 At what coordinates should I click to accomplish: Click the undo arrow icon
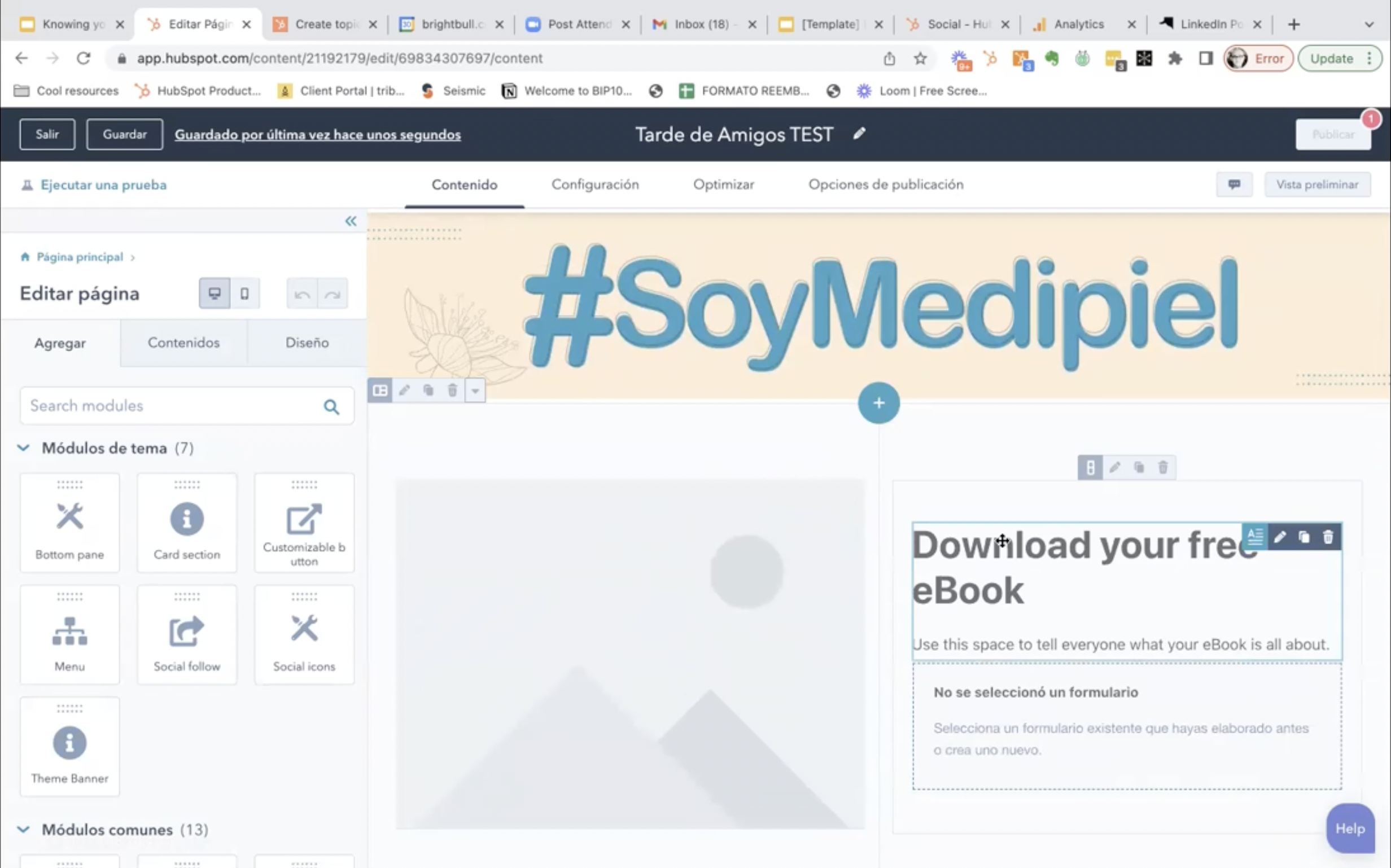[302, 294]
